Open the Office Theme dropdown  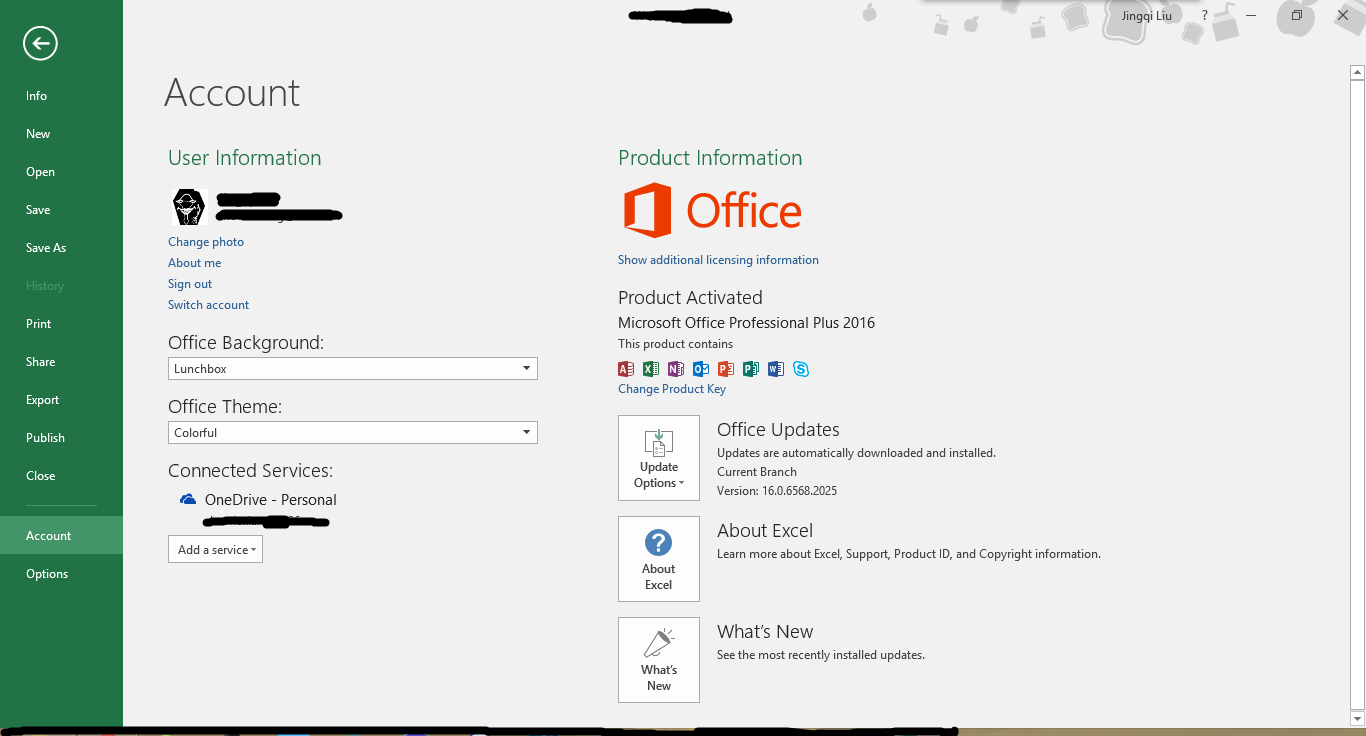[353, 432]
